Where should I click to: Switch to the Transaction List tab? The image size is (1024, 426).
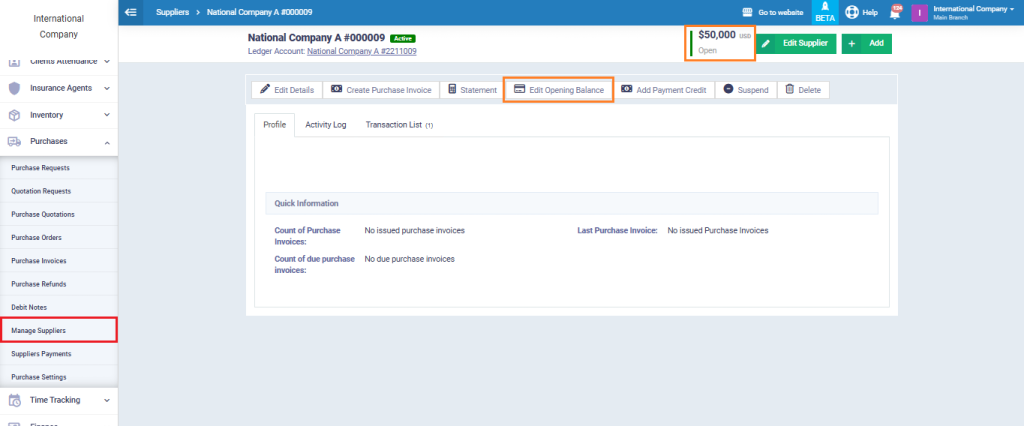pos(399,125)
